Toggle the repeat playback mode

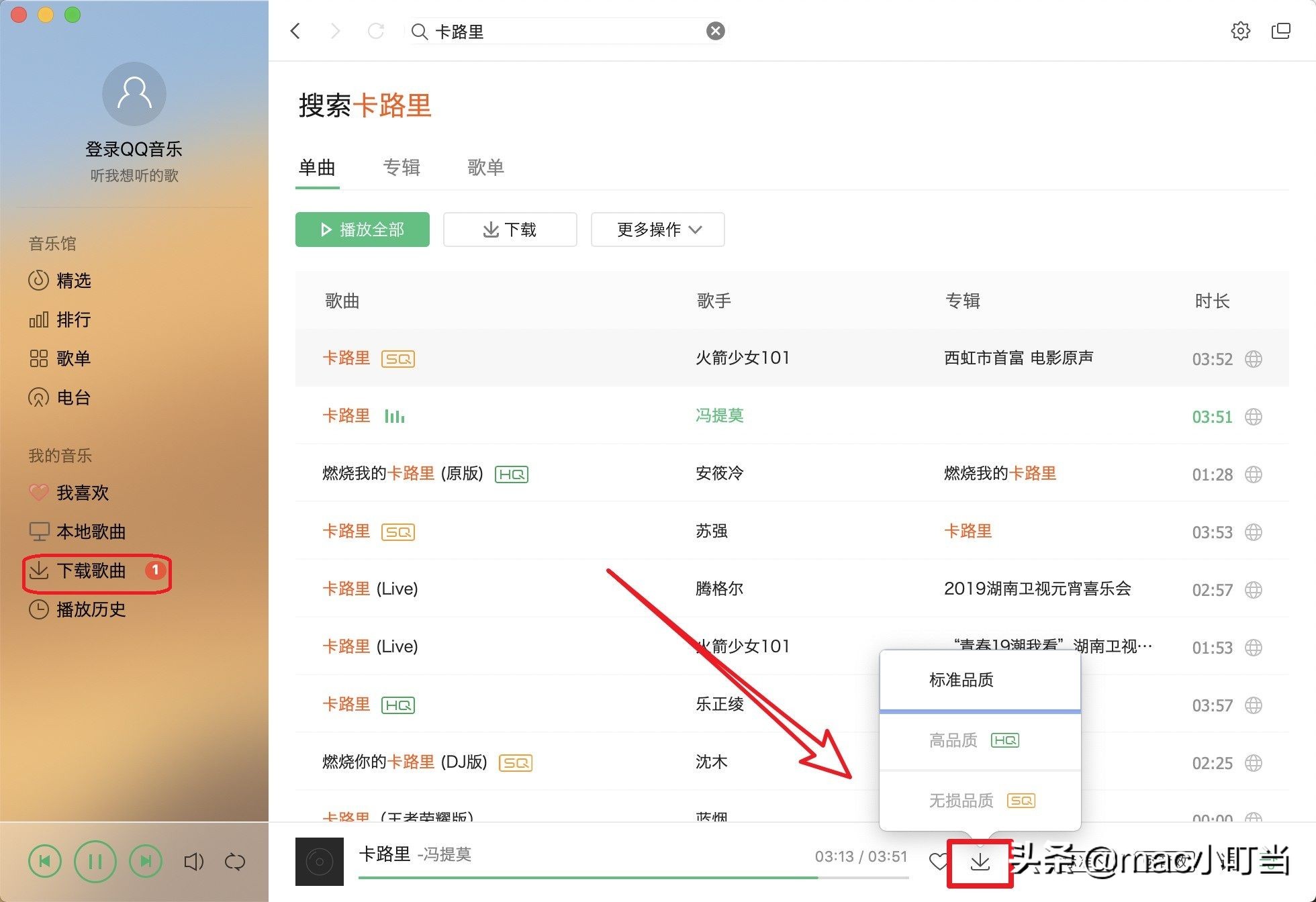[234, 862]
